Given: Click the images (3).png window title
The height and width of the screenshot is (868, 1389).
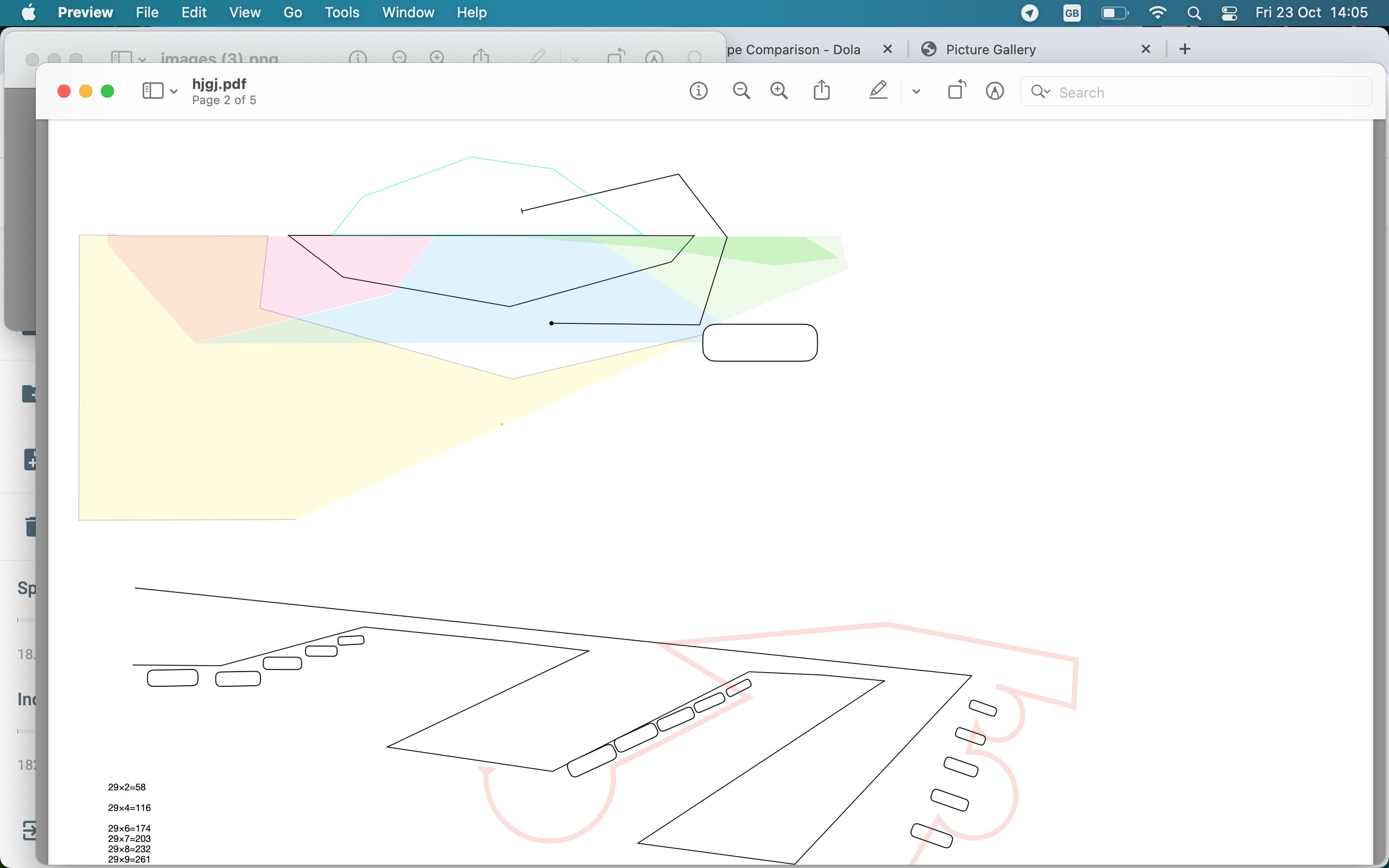Looking at the screenshot, I should click(219, 58).
